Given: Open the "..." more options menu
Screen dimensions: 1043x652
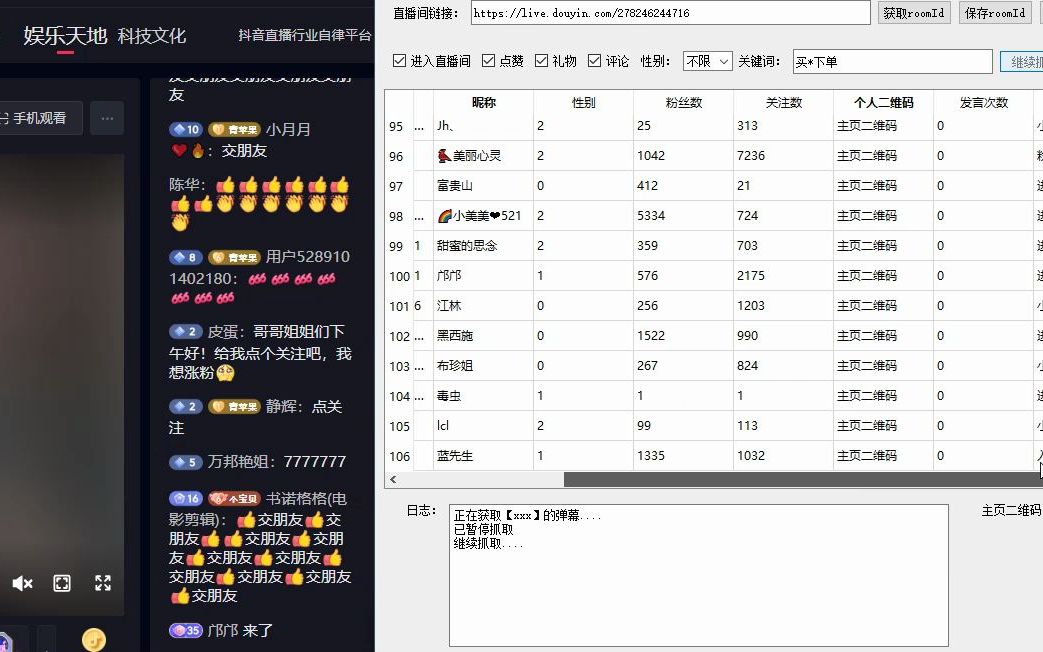Looking at the screenshot, I should 107,118.
